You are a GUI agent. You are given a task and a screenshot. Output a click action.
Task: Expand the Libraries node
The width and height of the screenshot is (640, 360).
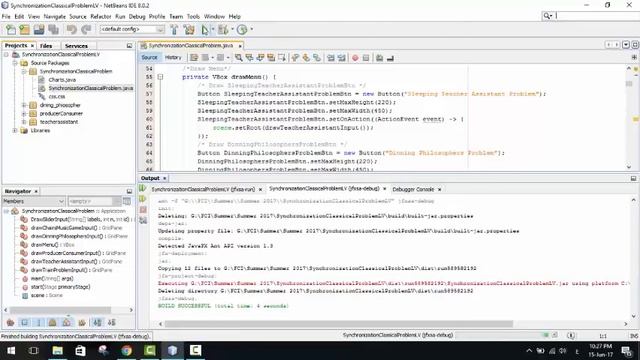[x=15, y=131]
